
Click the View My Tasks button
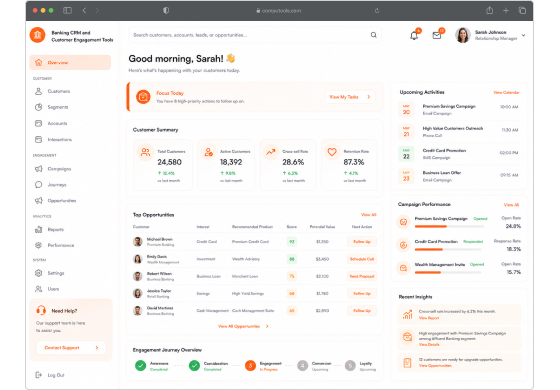tap(350, 97)
